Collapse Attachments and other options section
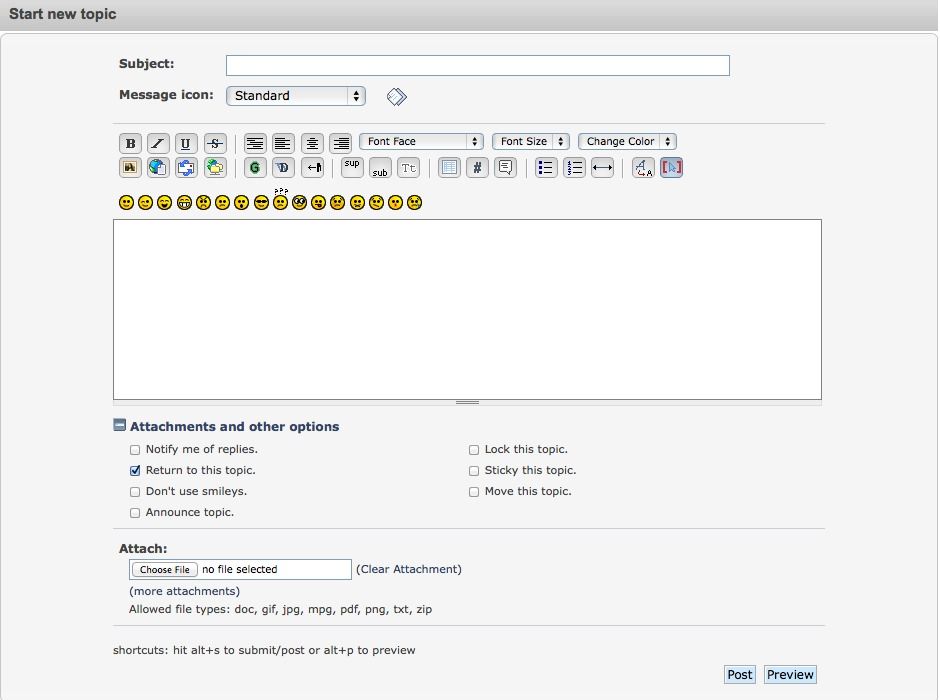The image size is (940, 700). pos(120,426)
